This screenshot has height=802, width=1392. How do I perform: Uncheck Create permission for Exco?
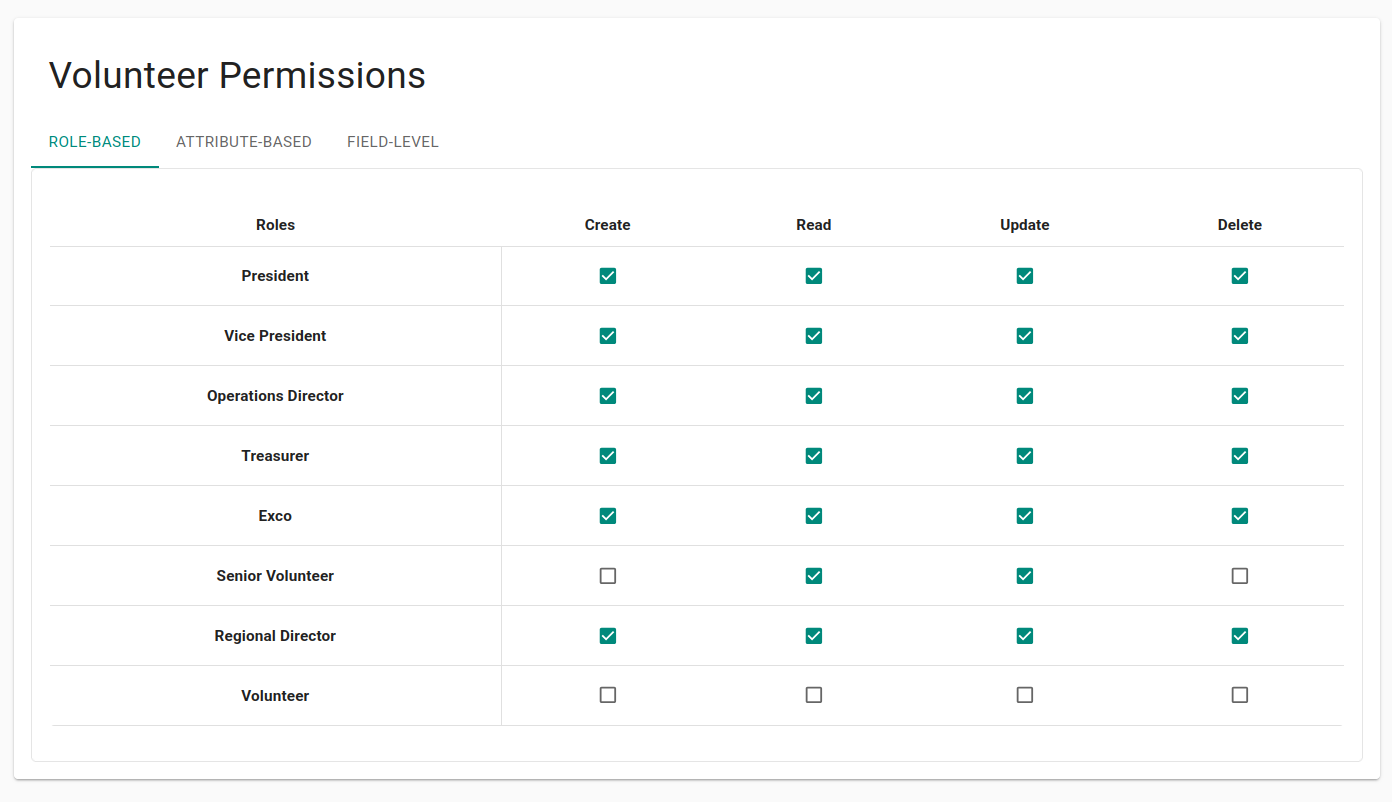[608, 516]
